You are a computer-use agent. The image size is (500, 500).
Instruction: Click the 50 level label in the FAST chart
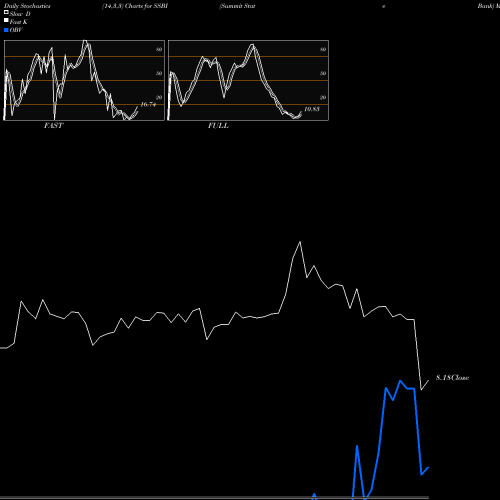point(159,73)
